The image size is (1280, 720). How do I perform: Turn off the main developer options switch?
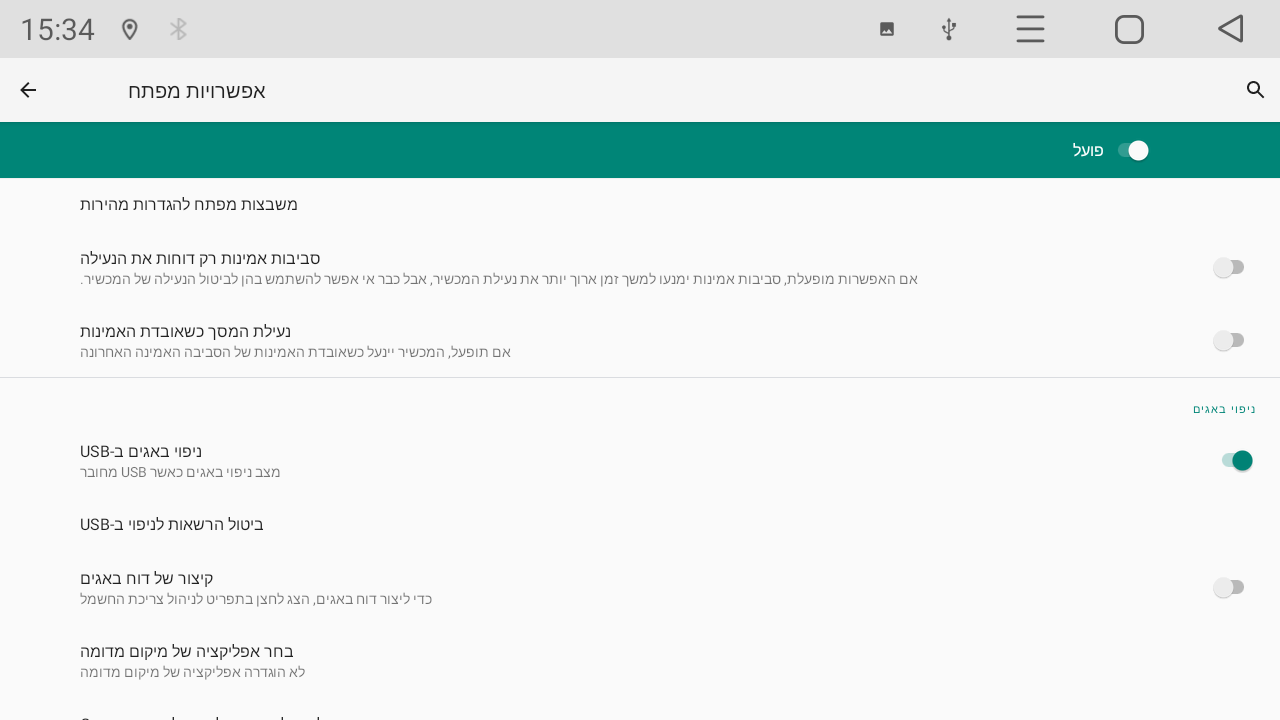[1133, 150]
